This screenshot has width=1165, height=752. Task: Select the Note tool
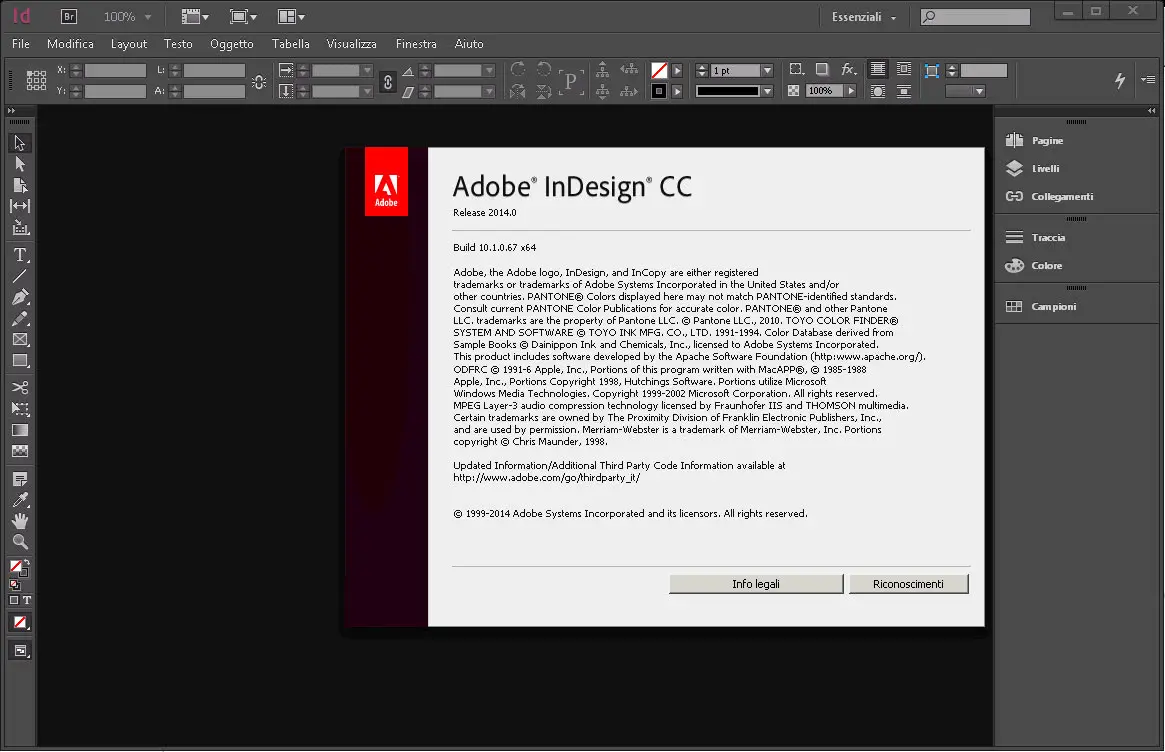20,479
